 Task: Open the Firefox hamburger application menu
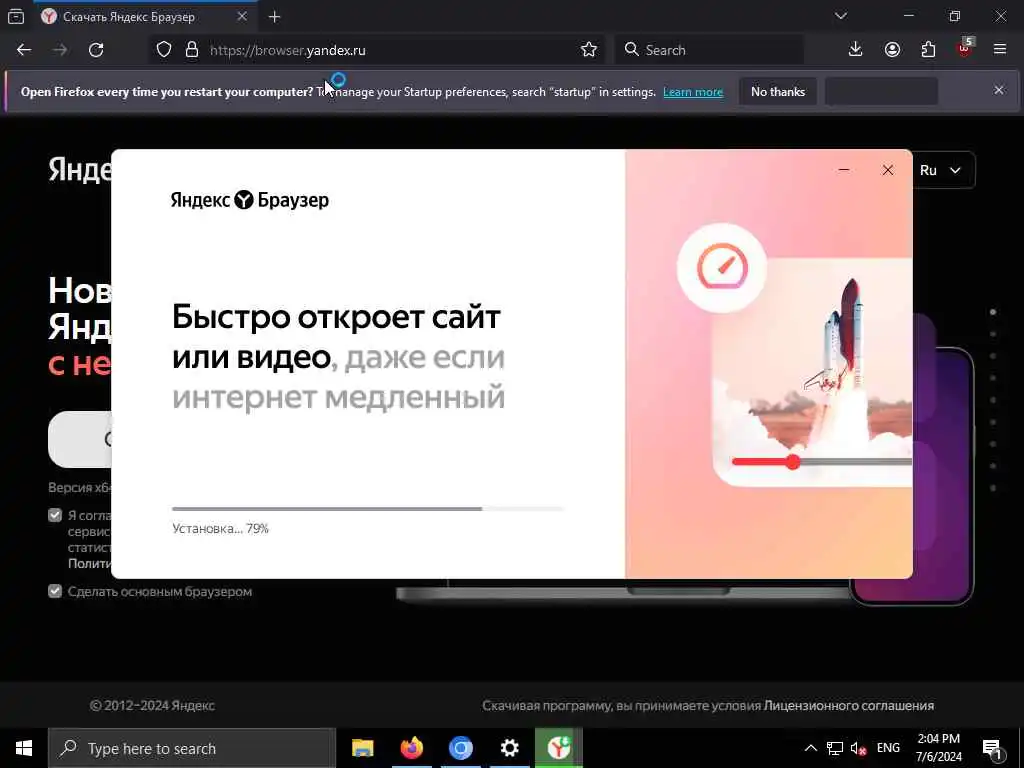coord(1000,49)
